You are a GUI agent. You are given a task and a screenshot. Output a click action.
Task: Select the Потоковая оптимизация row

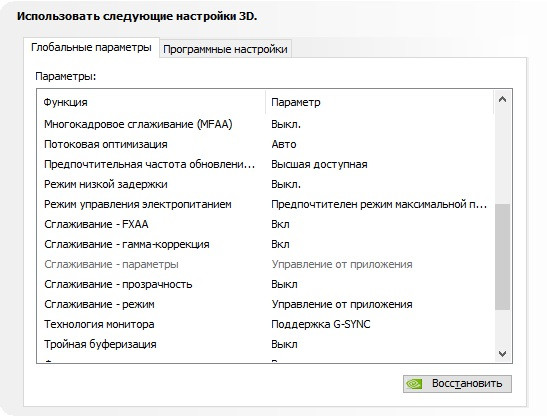(266, 144)
